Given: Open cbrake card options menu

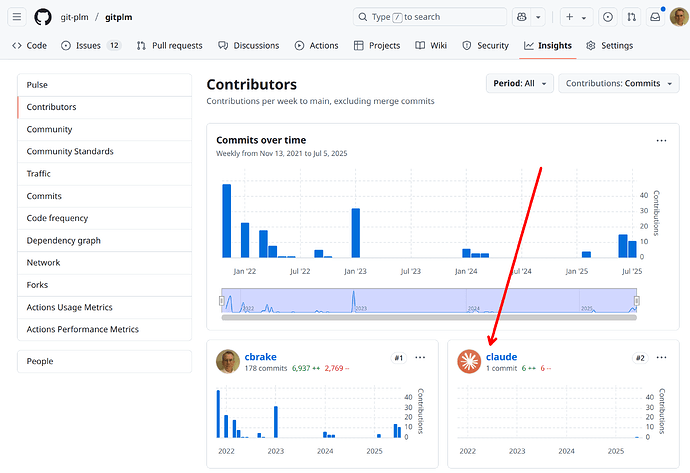Looking at the screenshot, I should (x=420, y=358).
